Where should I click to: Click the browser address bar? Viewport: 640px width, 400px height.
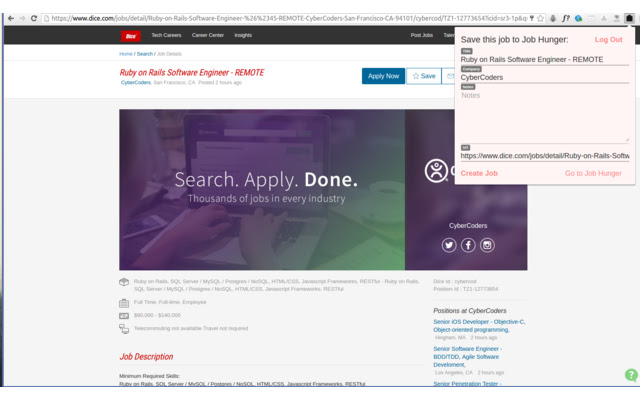[288, 18]
